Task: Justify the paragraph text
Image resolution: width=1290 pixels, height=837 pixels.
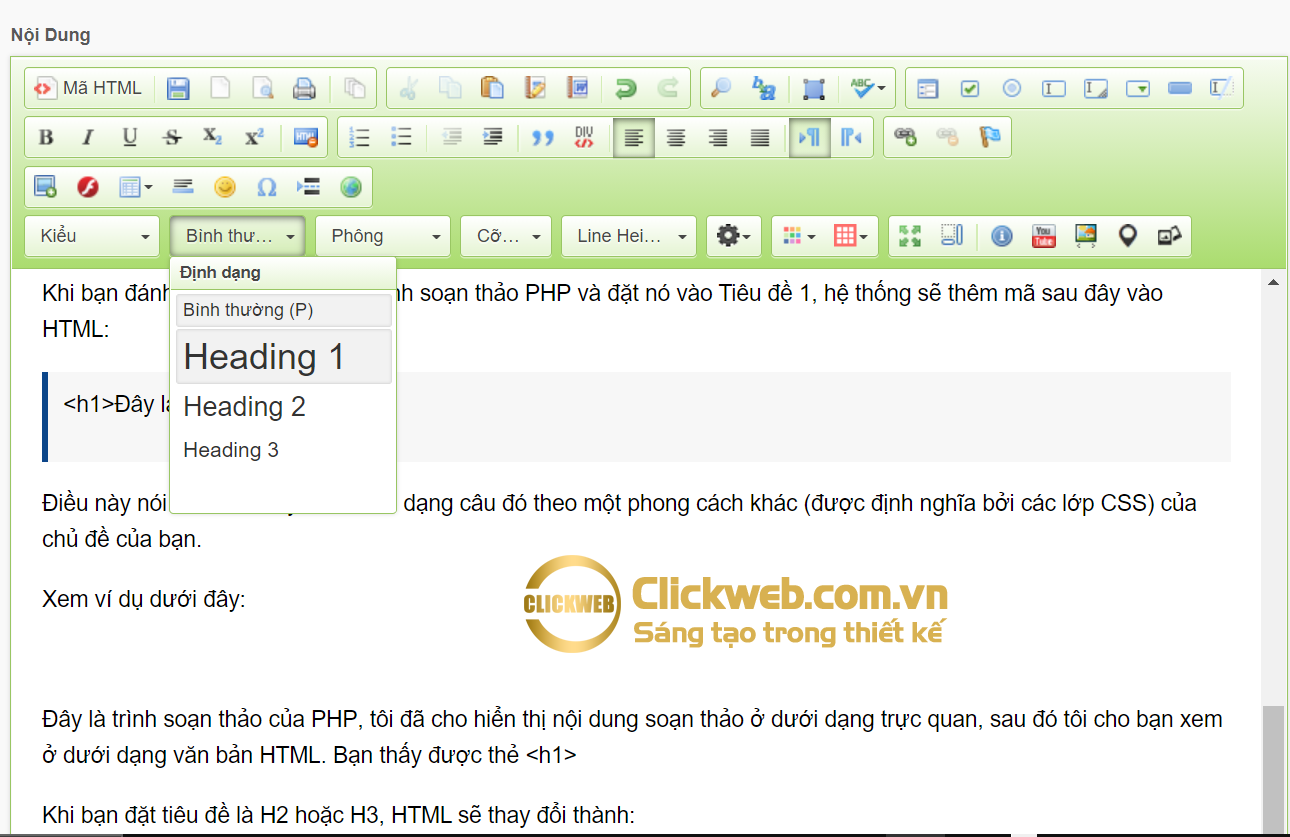Action: click(x=760, y=138)
